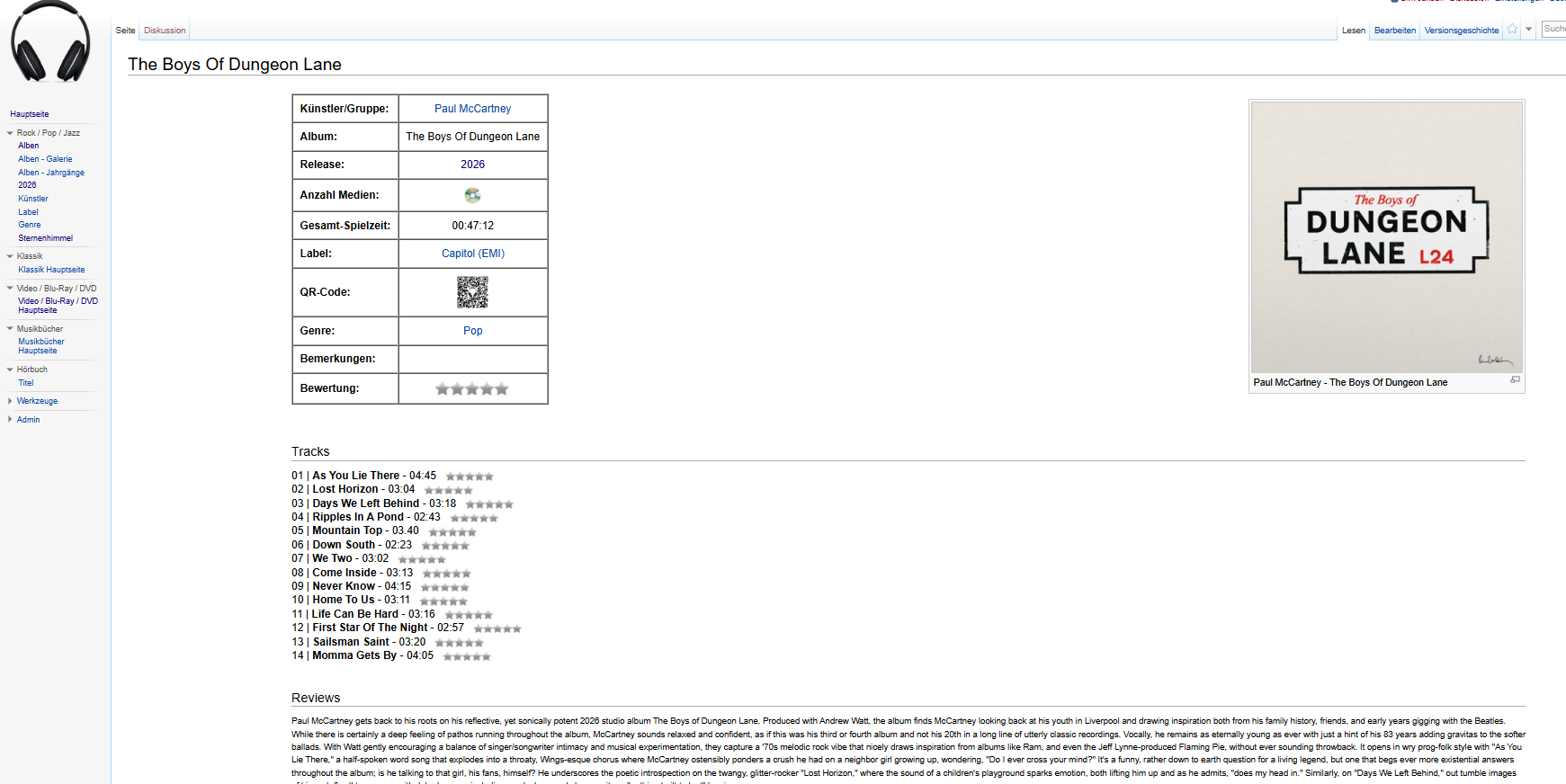The image size is (1566, 784).
Task: Click star rating for Life Can Be Hard
Action: [x=469, y=615]
